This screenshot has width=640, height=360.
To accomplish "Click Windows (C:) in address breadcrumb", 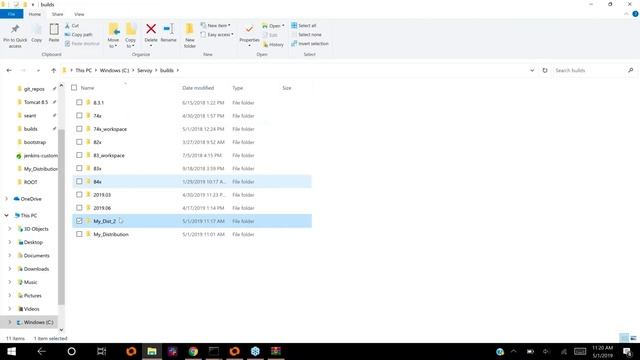I will pos(114,71).
